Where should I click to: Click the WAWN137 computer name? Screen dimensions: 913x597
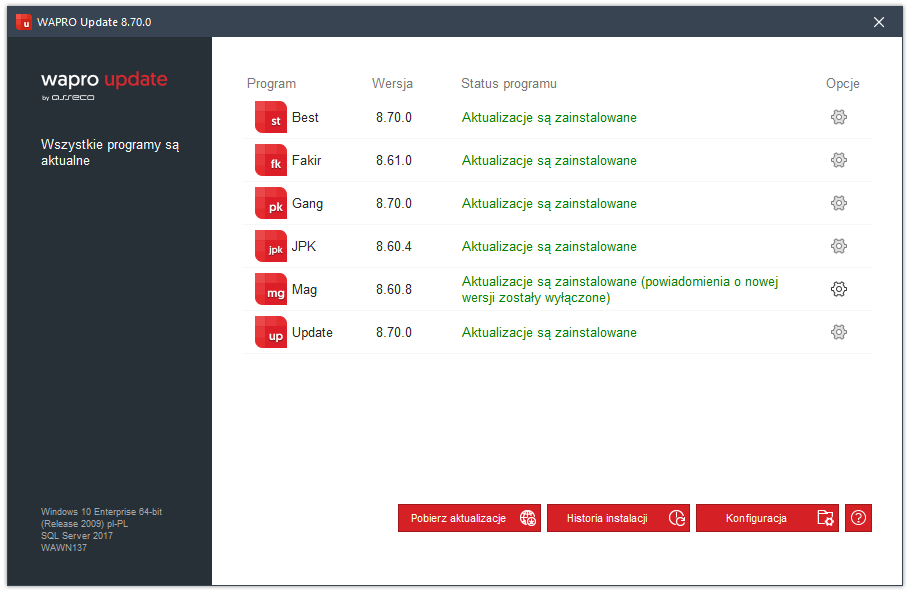[63, 548]
